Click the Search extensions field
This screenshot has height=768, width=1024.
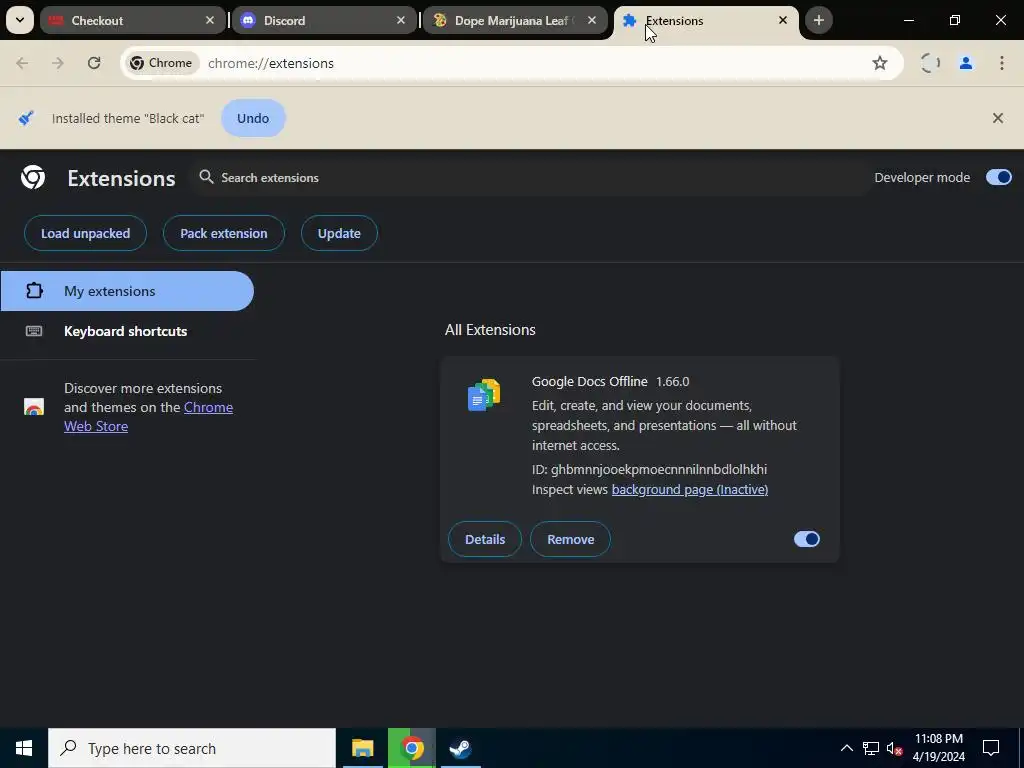pyautogui.click(x=531, y=178)
